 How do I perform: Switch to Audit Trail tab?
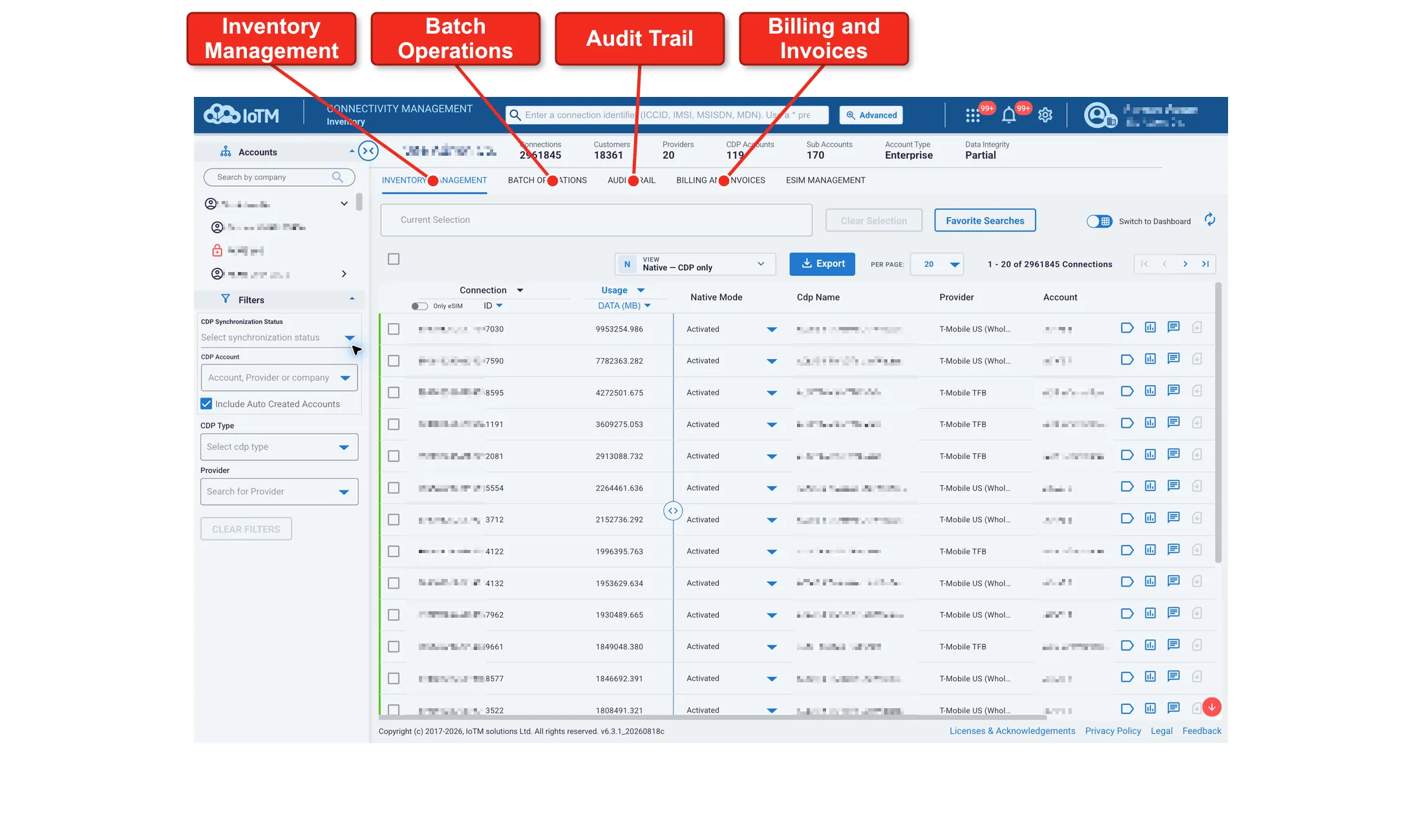coord(631,180)
